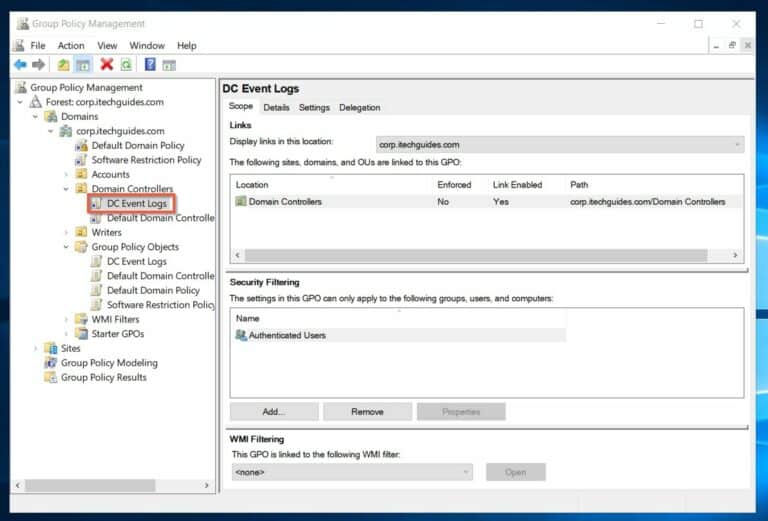768x521 pixels.
Task: Open the View menu
Action: pyautogui.click(x=107, y=46)
